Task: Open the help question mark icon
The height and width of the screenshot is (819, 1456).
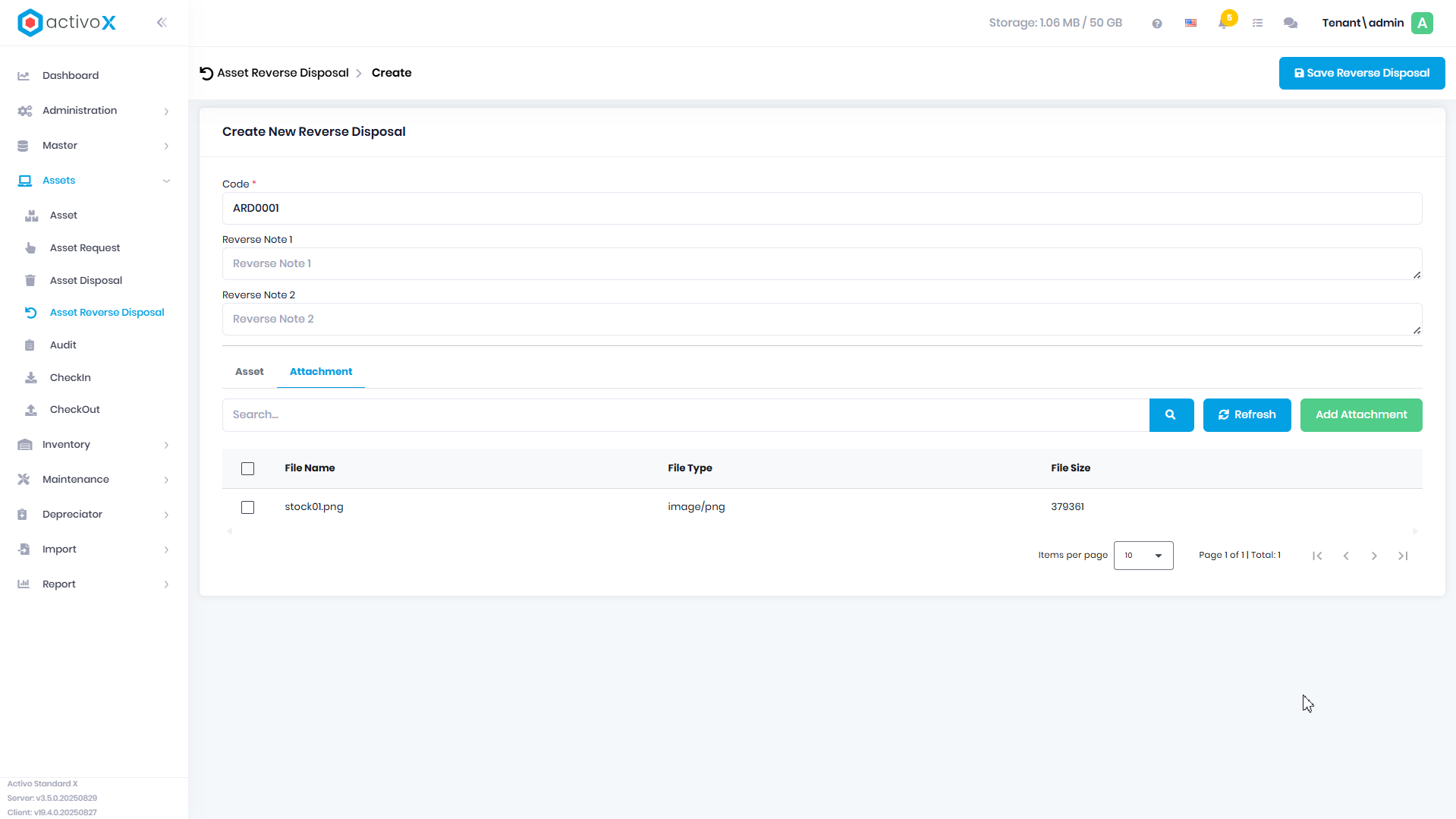Action: 1157,24
